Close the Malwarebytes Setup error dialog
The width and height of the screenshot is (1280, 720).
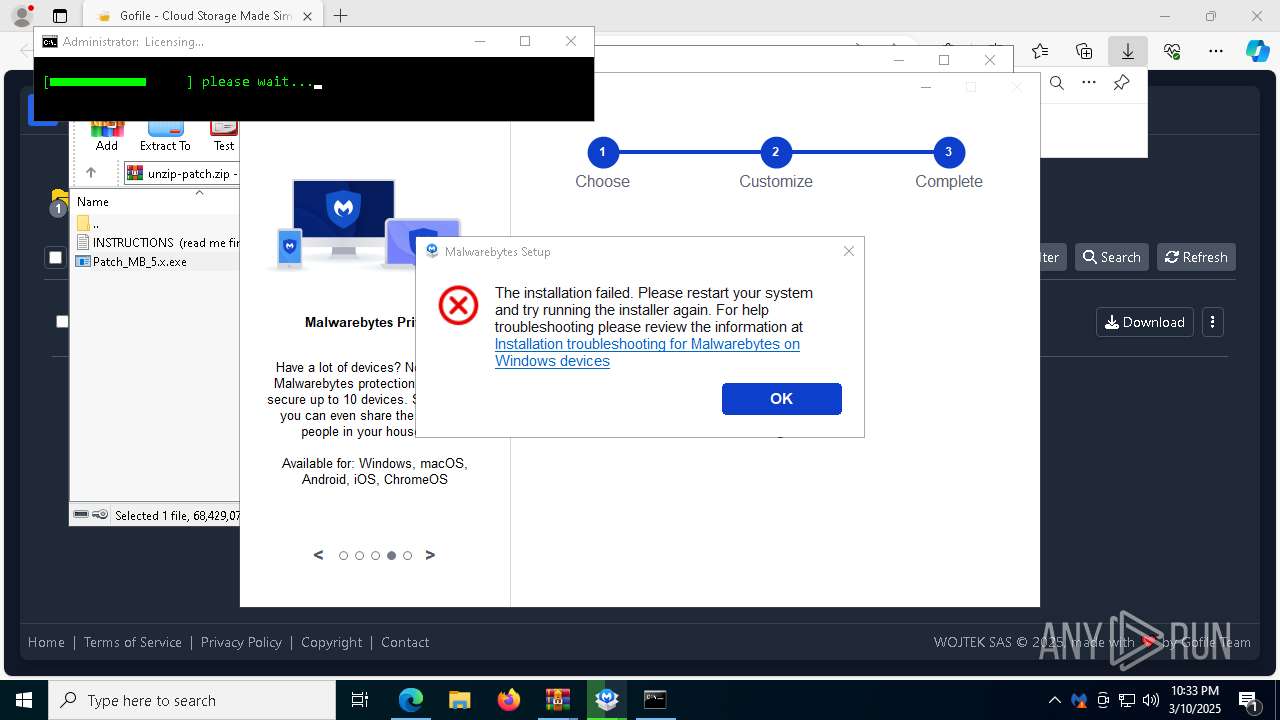pyautogui.click(x=849, y=251)
